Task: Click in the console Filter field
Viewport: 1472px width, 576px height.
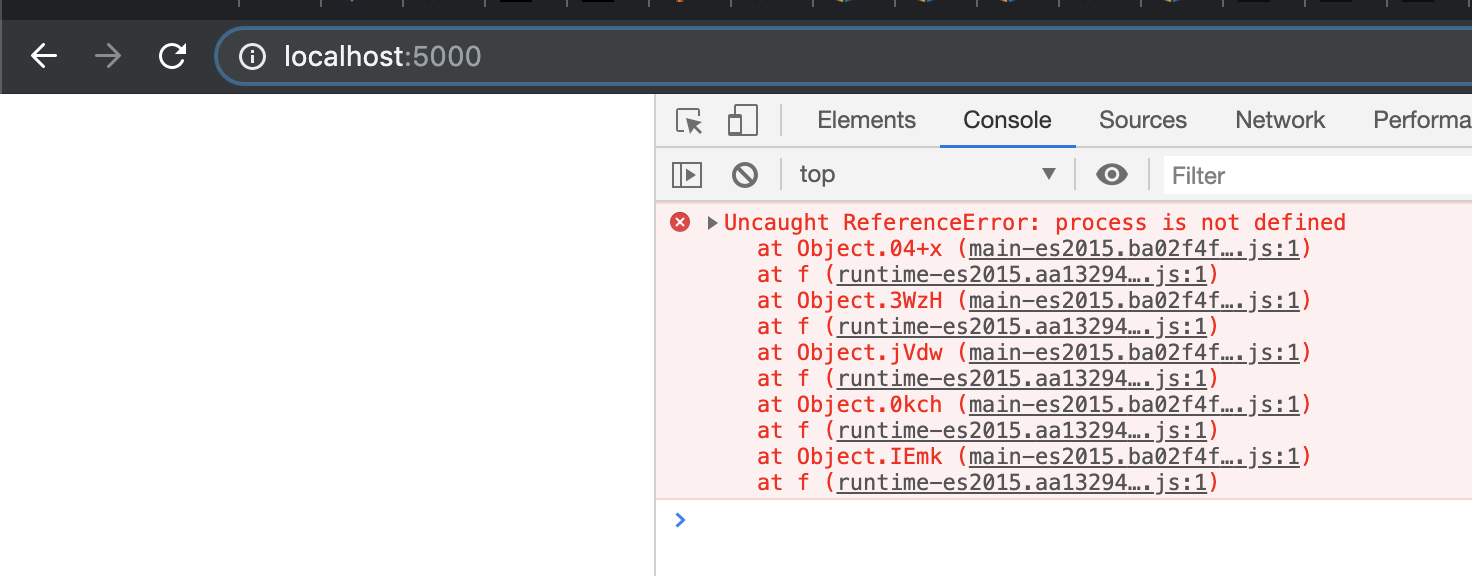Action: [1250, 175]
